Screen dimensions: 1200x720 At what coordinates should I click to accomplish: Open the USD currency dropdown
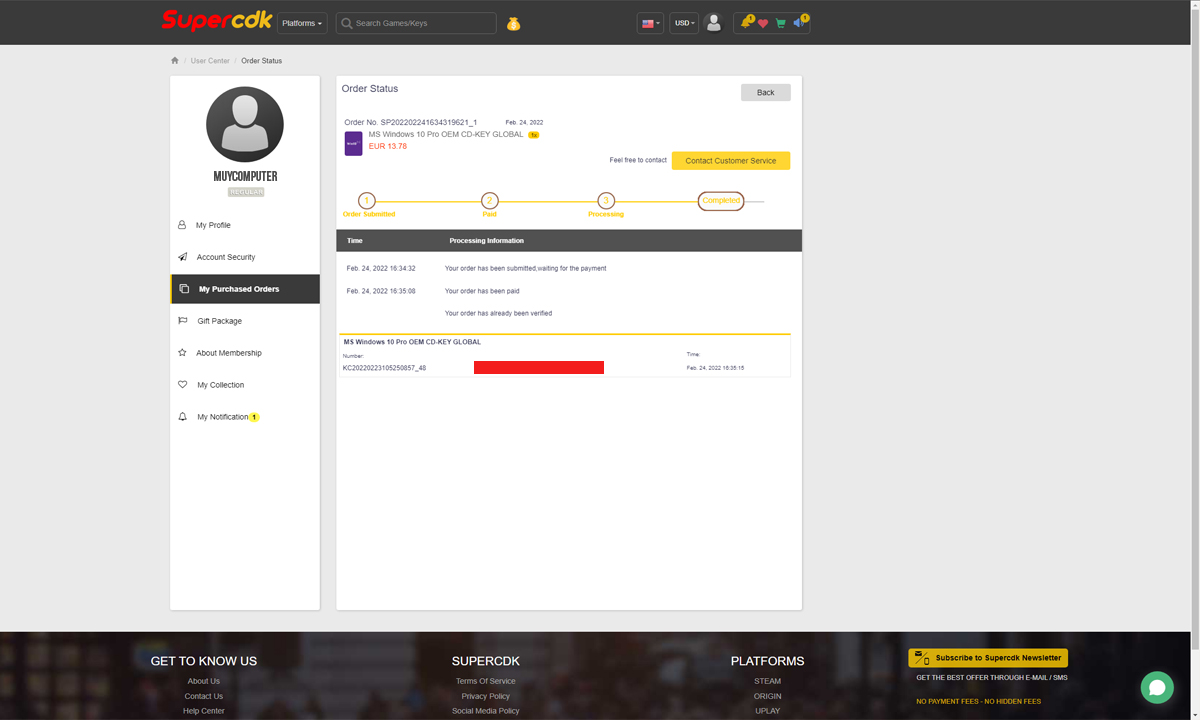coord(684,23)
